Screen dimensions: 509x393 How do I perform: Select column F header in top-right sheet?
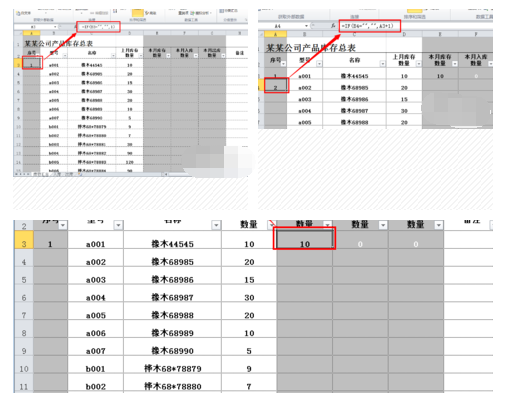[476, 34]
